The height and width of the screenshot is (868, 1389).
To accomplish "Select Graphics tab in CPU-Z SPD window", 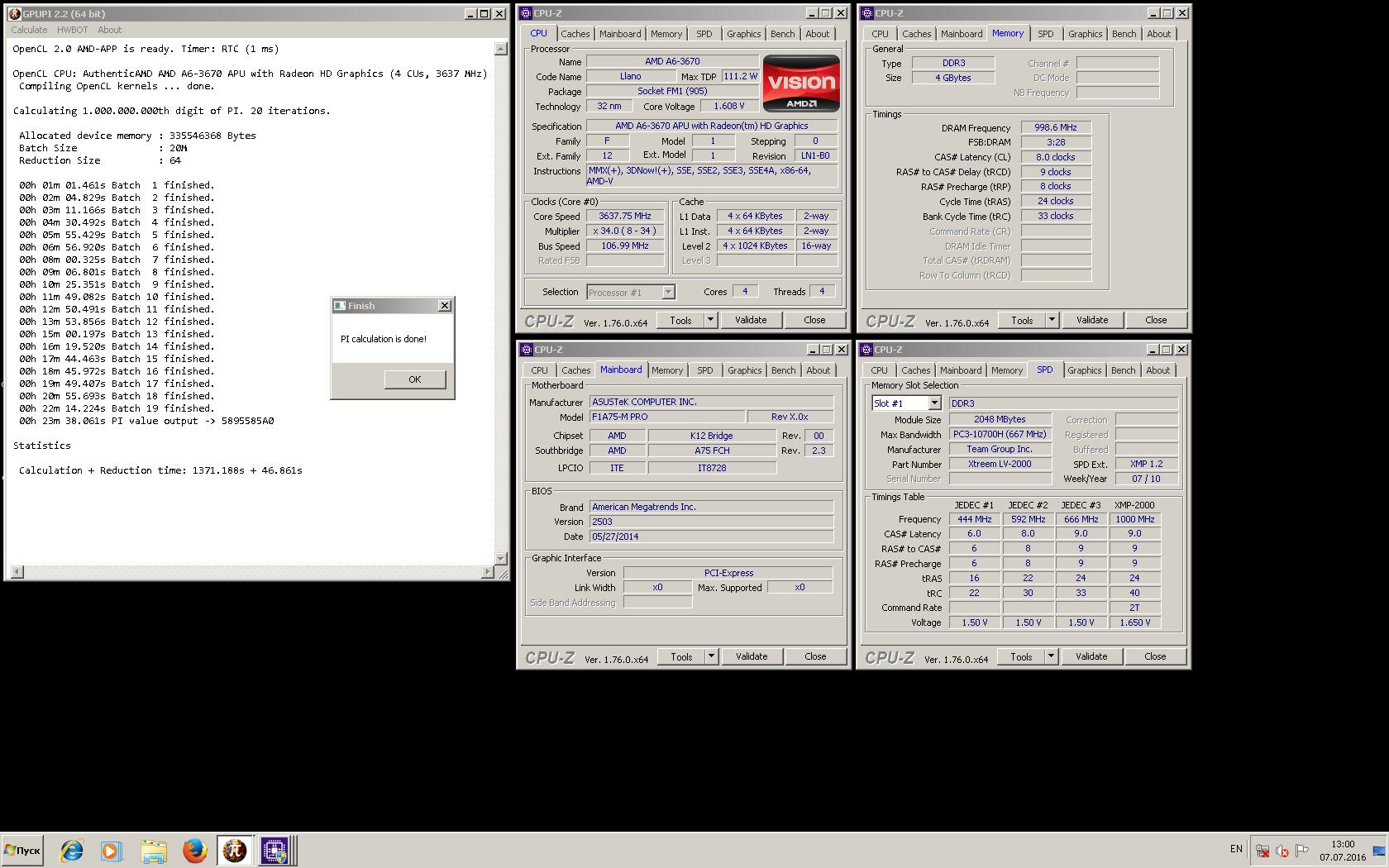I will pos(1084,370).
